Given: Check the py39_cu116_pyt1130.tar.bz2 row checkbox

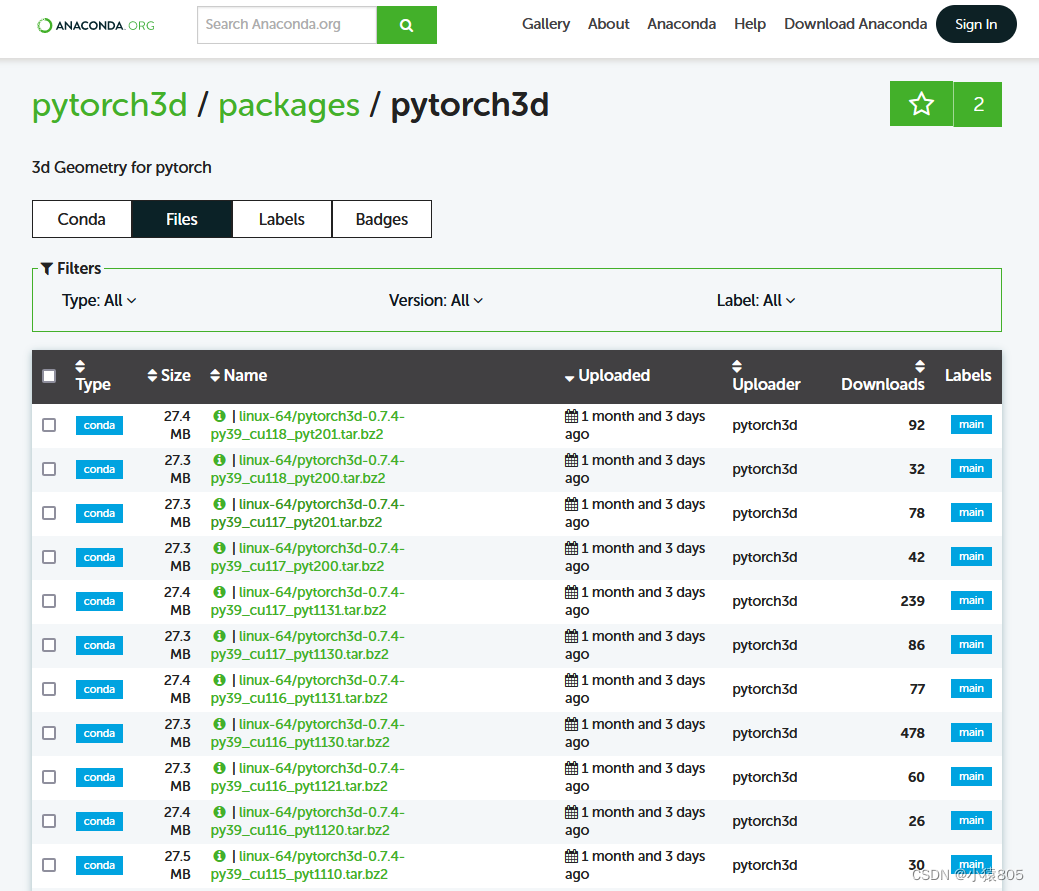Looking at the screenshot, I should tap(49, 733).
